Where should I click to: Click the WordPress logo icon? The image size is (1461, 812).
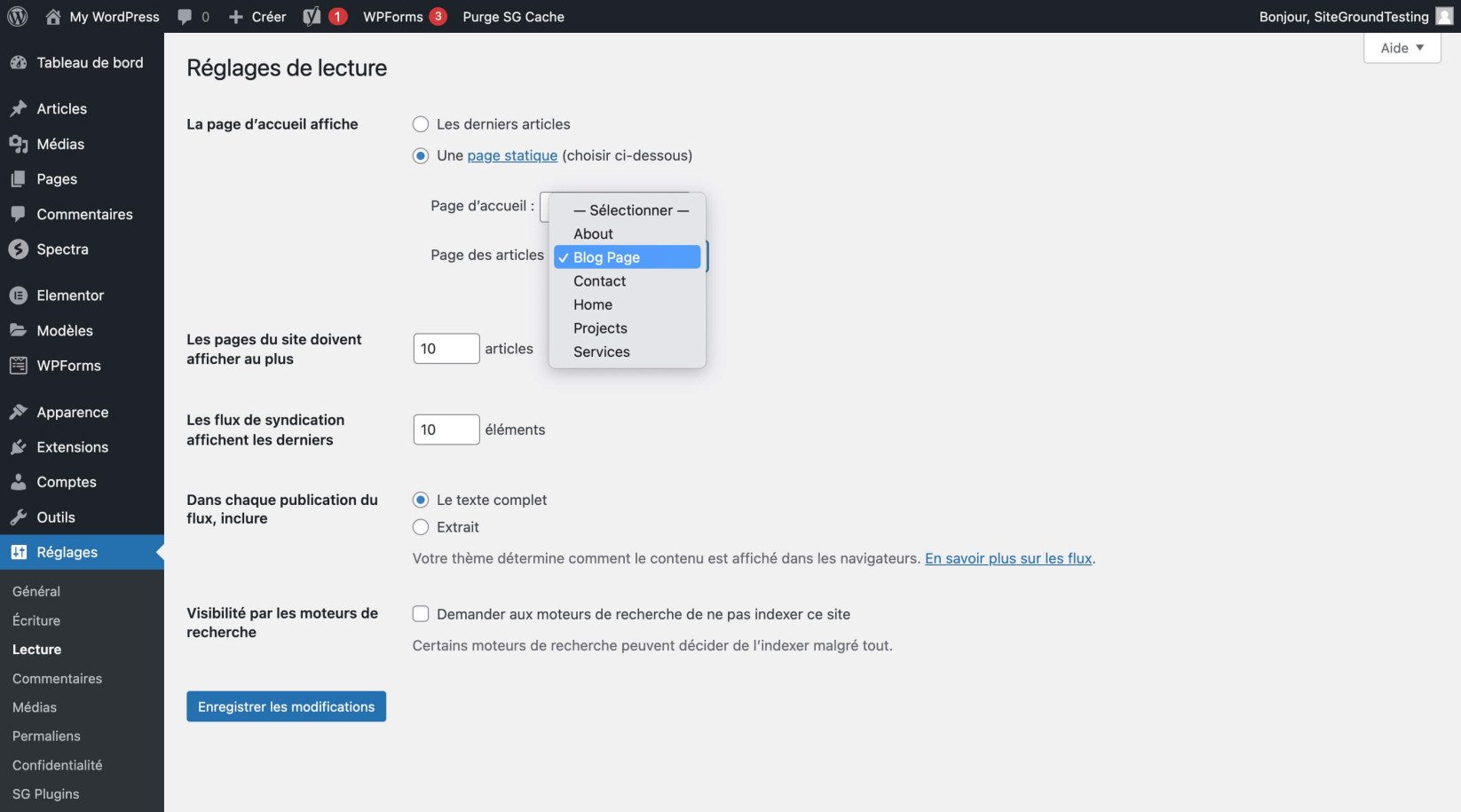pos(17,16)
